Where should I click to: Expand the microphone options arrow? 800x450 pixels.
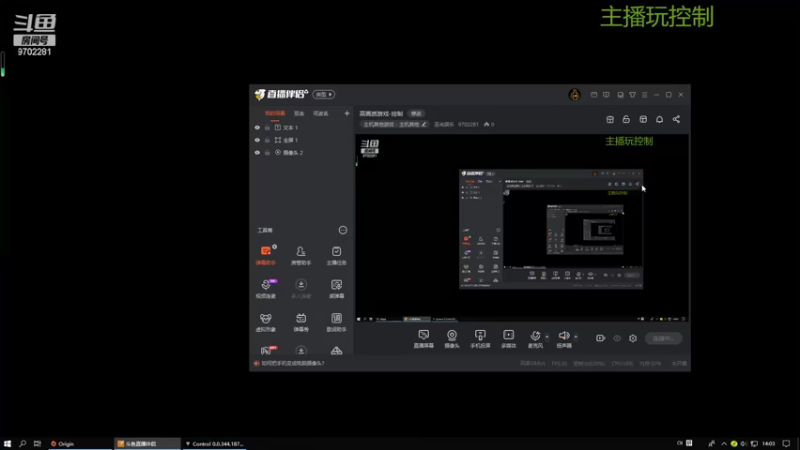547,337
